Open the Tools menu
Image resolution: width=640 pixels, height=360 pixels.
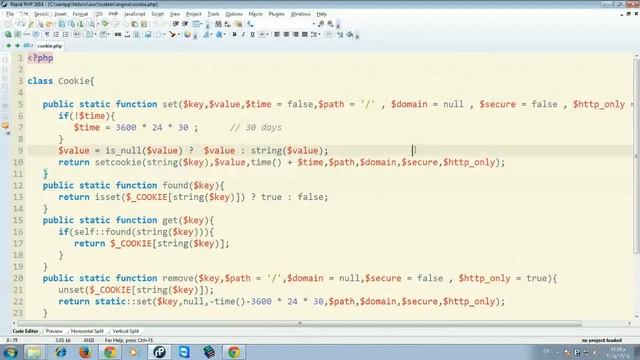(213, 14)
